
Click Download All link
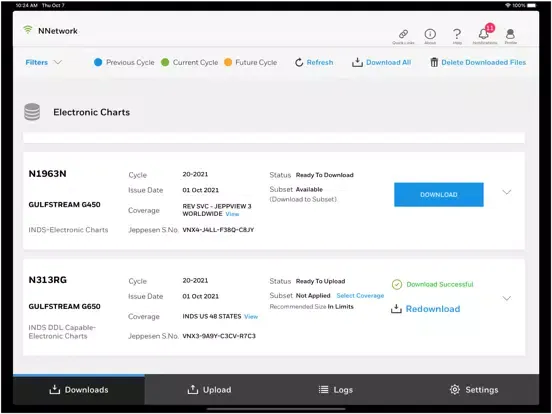point(388,62)
